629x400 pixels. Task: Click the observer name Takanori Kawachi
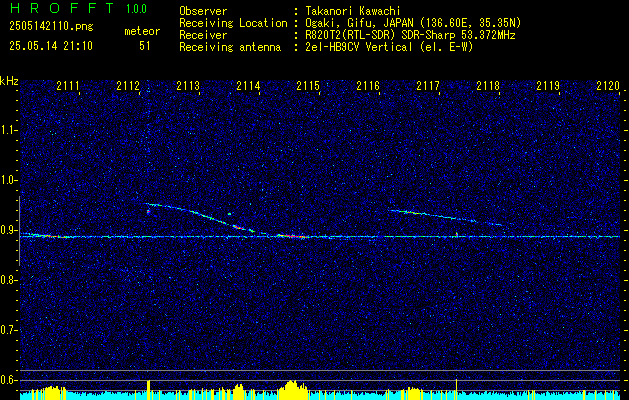[353, 11]
